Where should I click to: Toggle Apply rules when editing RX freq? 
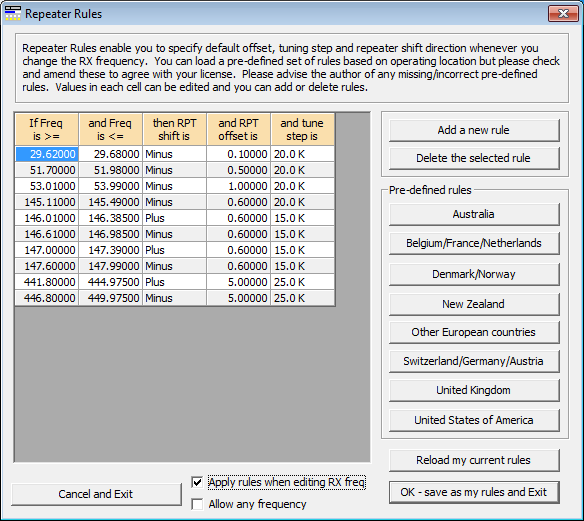pyautogui.click(x=197, y=482)
